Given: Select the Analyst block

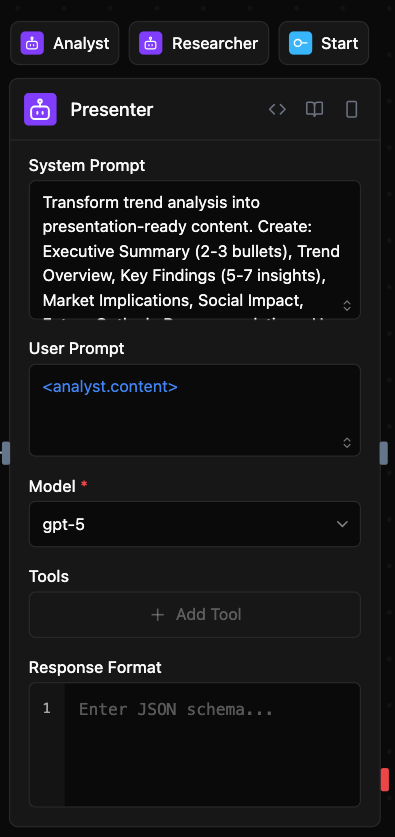Looking at the screenshot, I should coord(65,43).
